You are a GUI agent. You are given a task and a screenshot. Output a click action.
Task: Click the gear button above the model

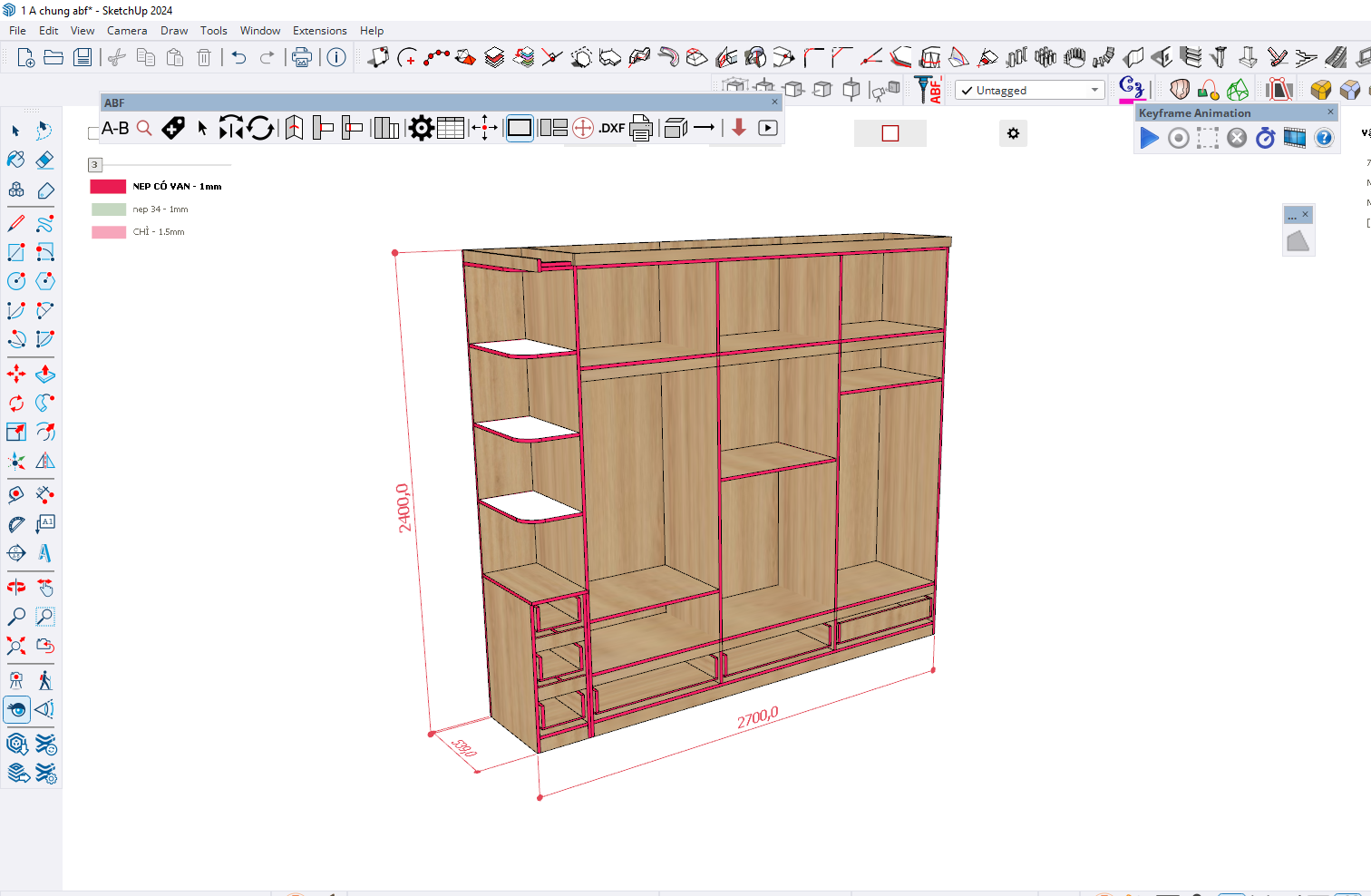pos(1013,133)
